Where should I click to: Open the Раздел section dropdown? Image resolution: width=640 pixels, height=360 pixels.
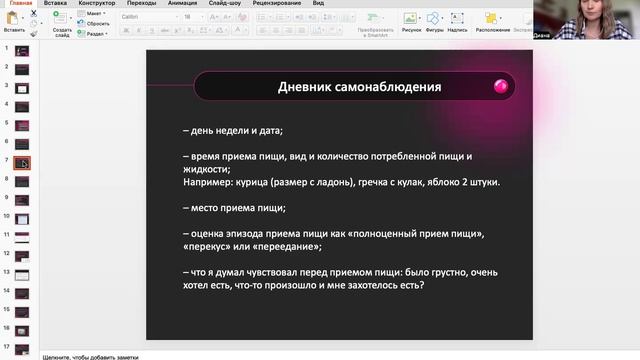pos(93,34)
